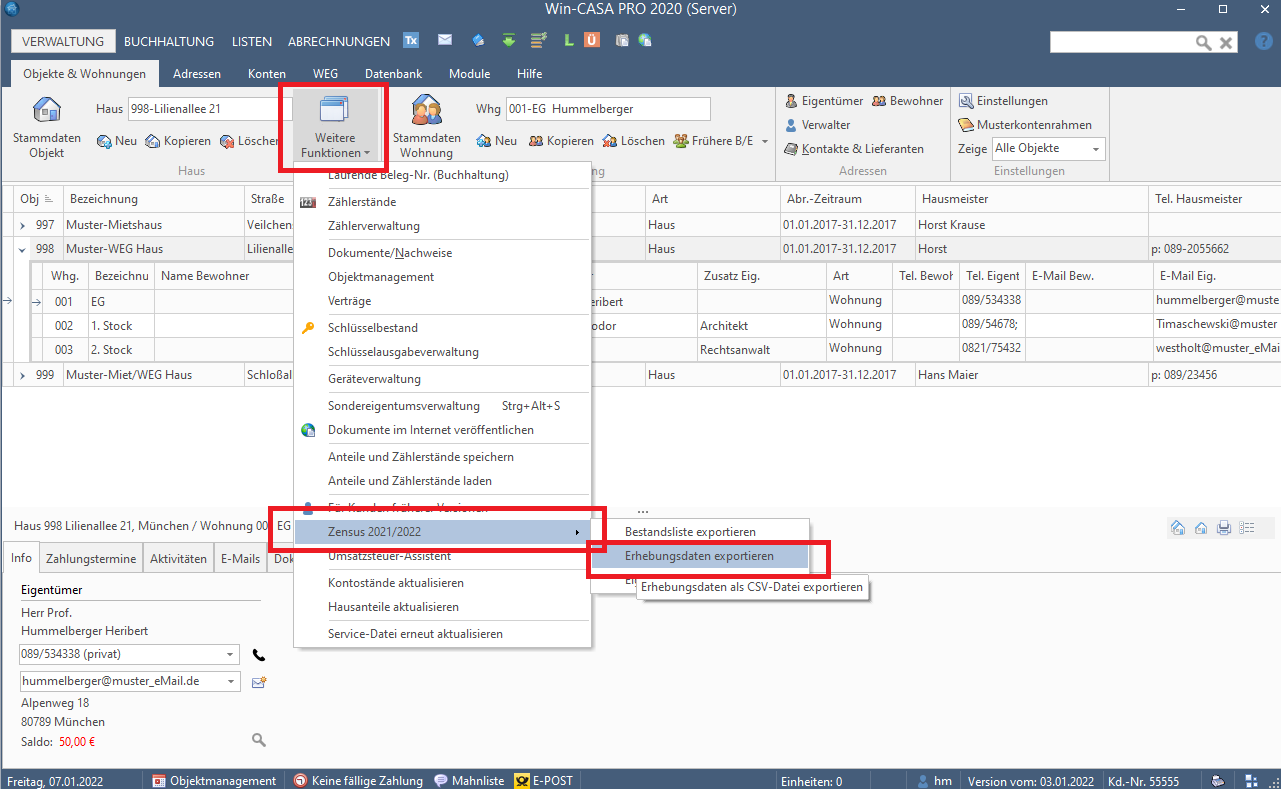This screenshot has width=1281, height=789.
Task: Open owner phone number dropdown
Action: (x=231, y=655)
